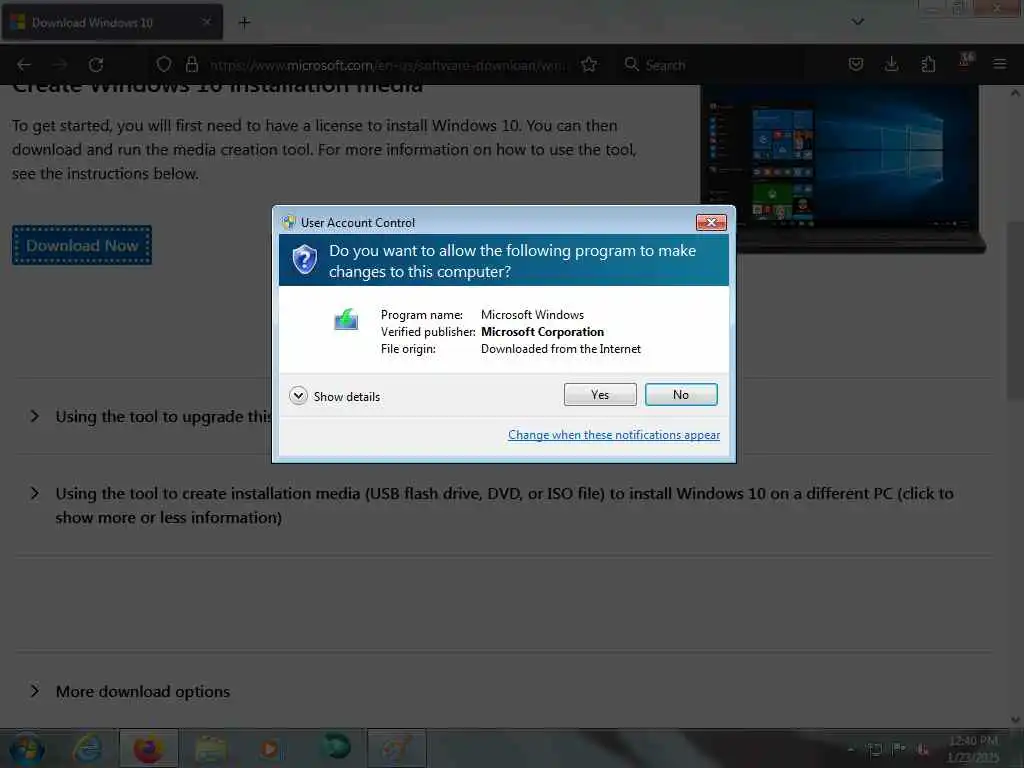
Task: Click the browser forward arrow
Action: point(60,65)
